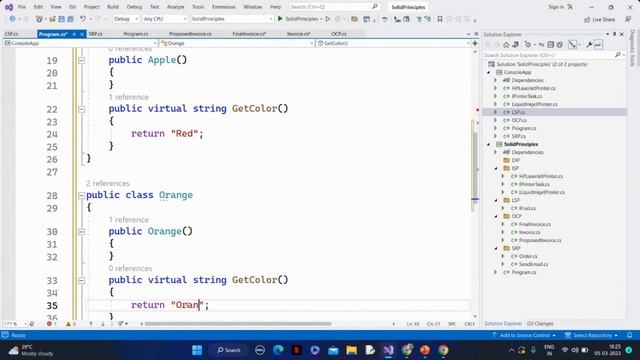Open the Debug menu
Viewport: 640px width, 360px height.
point(134,7)
